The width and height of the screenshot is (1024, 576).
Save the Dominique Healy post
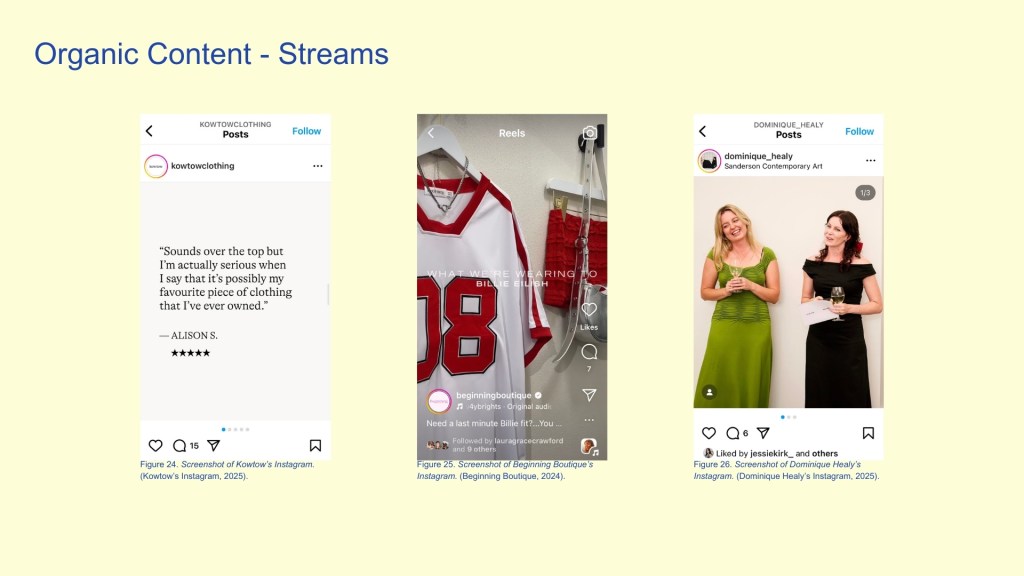[868, 433]
